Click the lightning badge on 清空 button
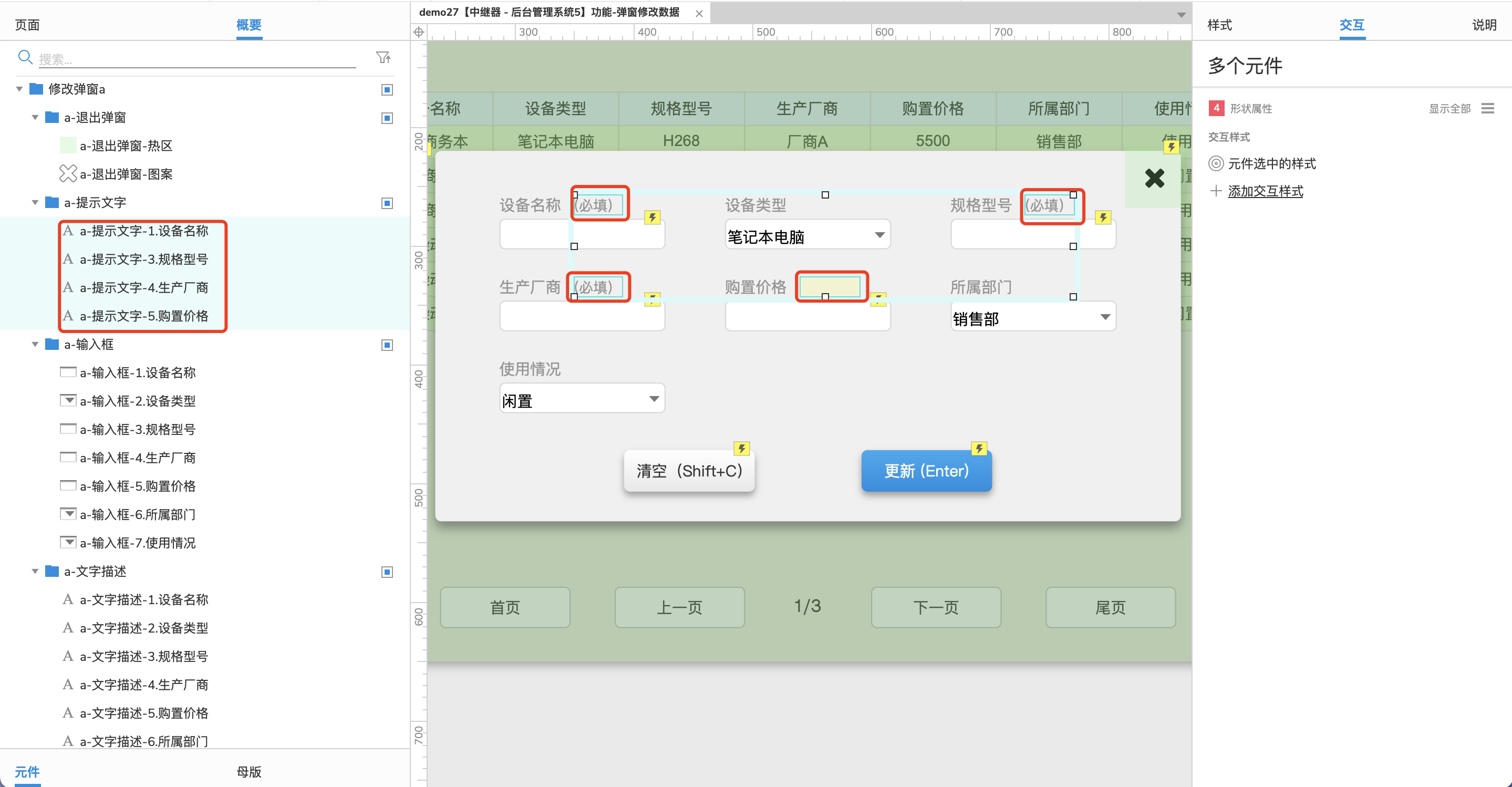Screen dimensions: 1512x787 coord(742,448)
